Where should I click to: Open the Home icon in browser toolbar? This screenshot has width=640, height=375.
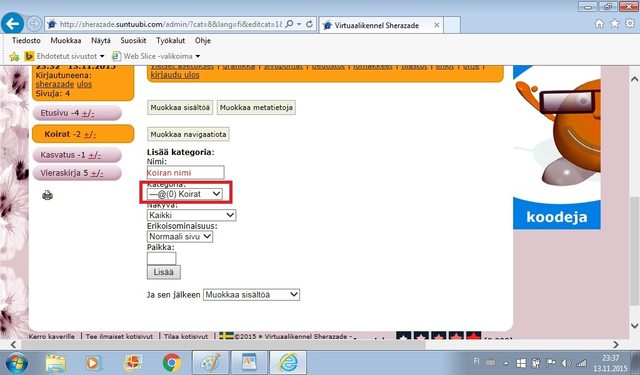coord(599,24)
